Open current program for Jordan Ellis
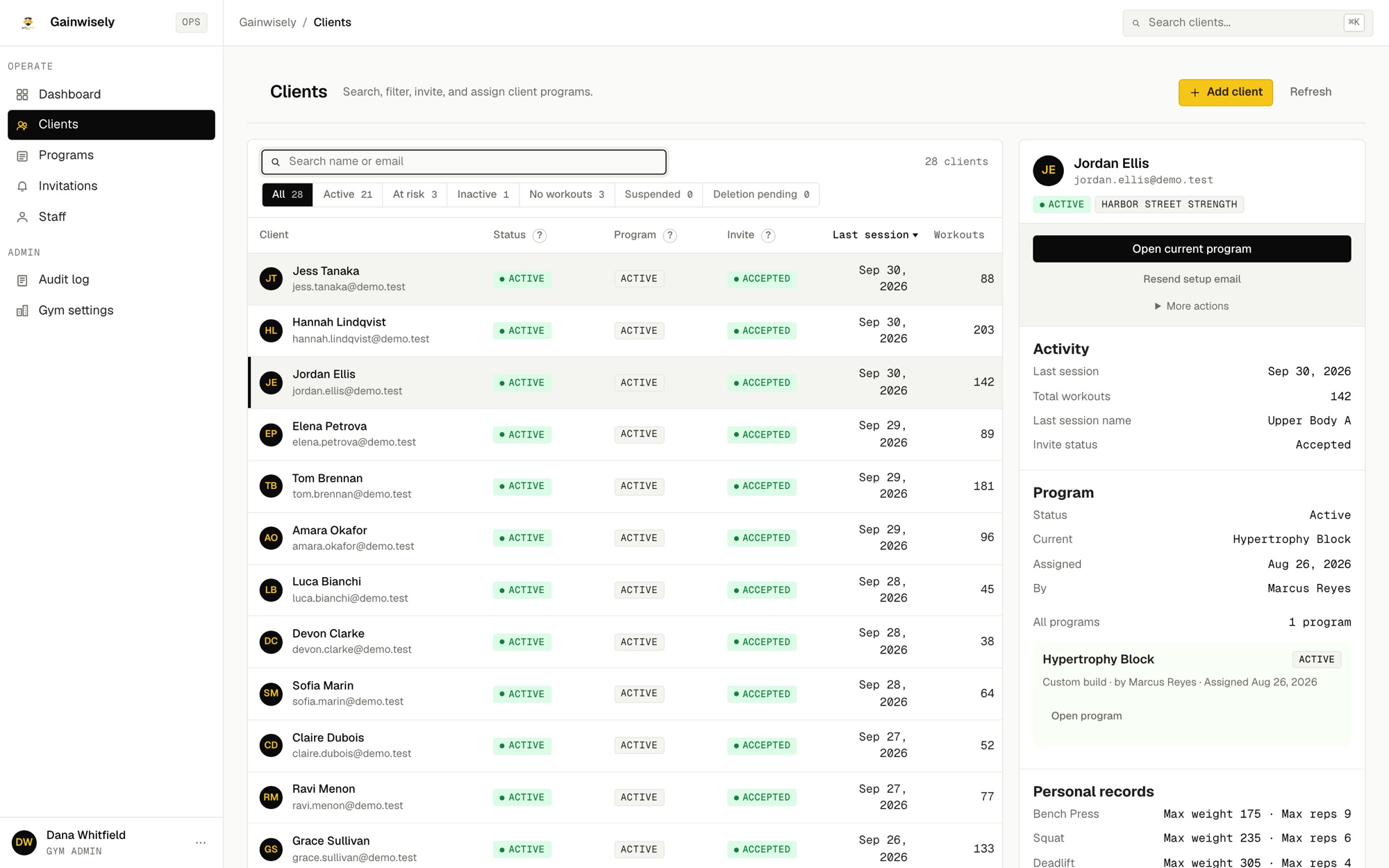Image resolution: width=1389 pixels, height=868 pixels. tap(1192, 249)
